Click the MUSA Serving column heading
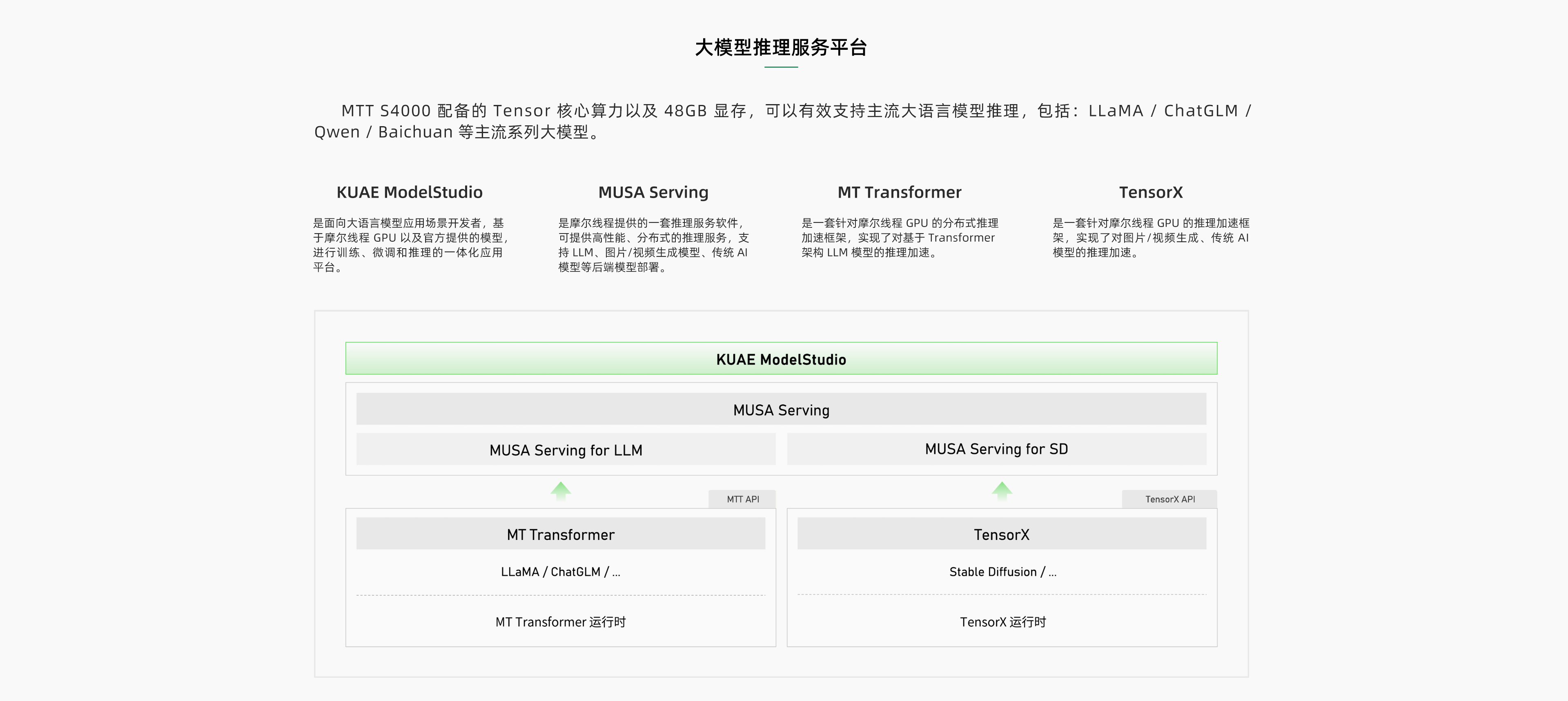This screenshot has width=1568, height=701. 653,192
